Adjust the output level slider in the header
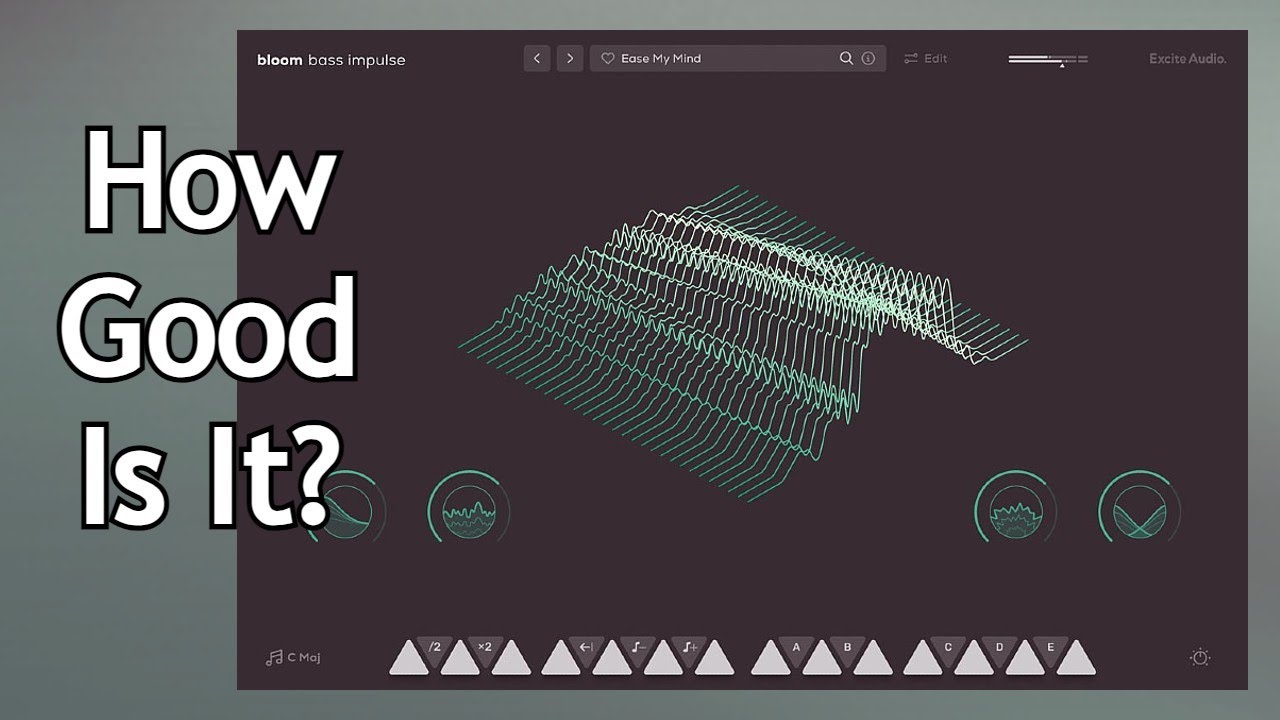The width and height of the screenshot is (1280, 720). click(x=1048, y=60)
